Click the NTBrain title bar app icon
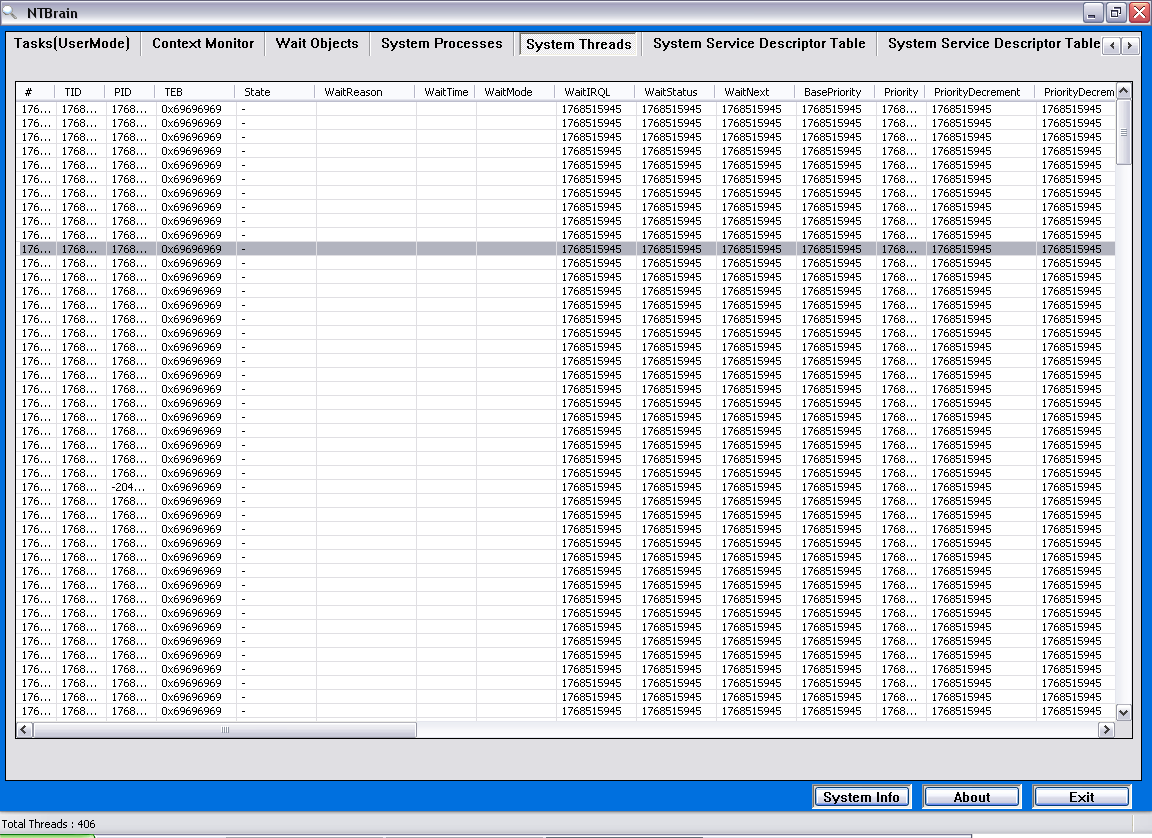 click(x=10, y=13)
